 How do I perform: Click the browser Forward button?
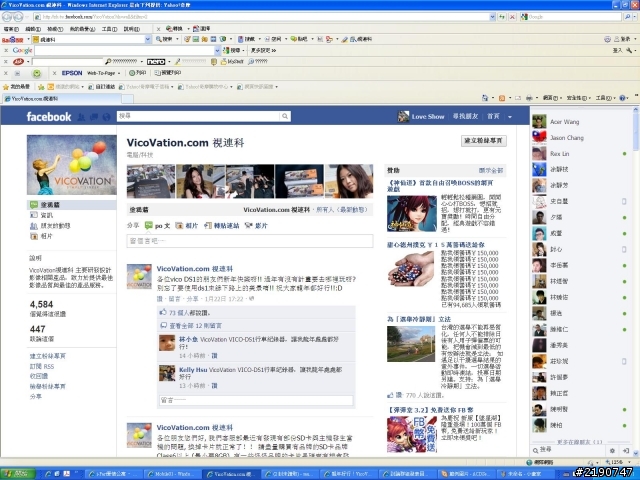pyautogui.click(x=18, y=17)
